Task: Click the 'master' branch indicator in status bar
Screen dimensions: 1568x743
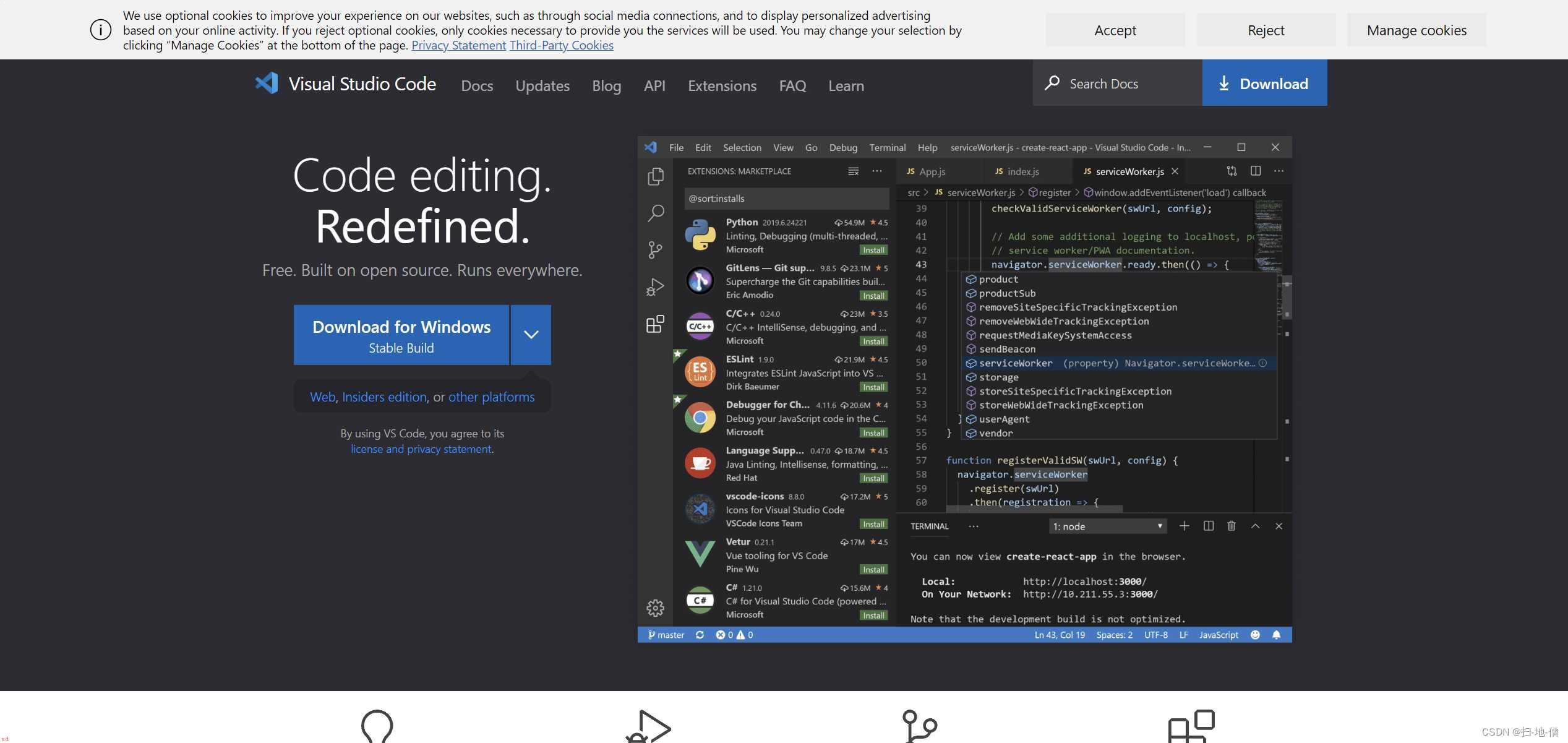Action: tap(666, 635)
